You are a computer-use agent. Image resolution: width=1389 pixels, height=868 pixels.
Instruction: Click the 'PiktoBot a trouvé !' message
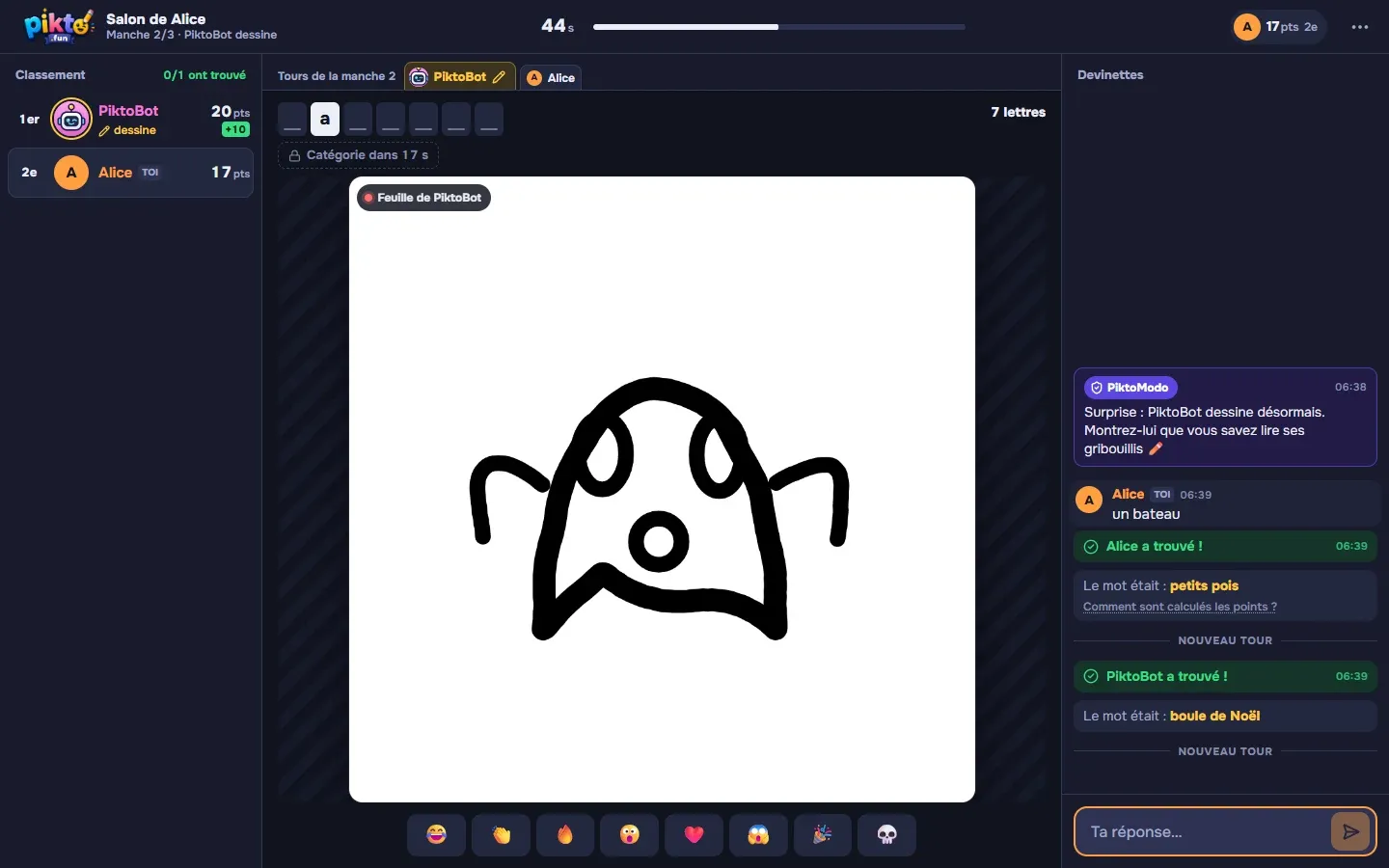point(1225,676)
